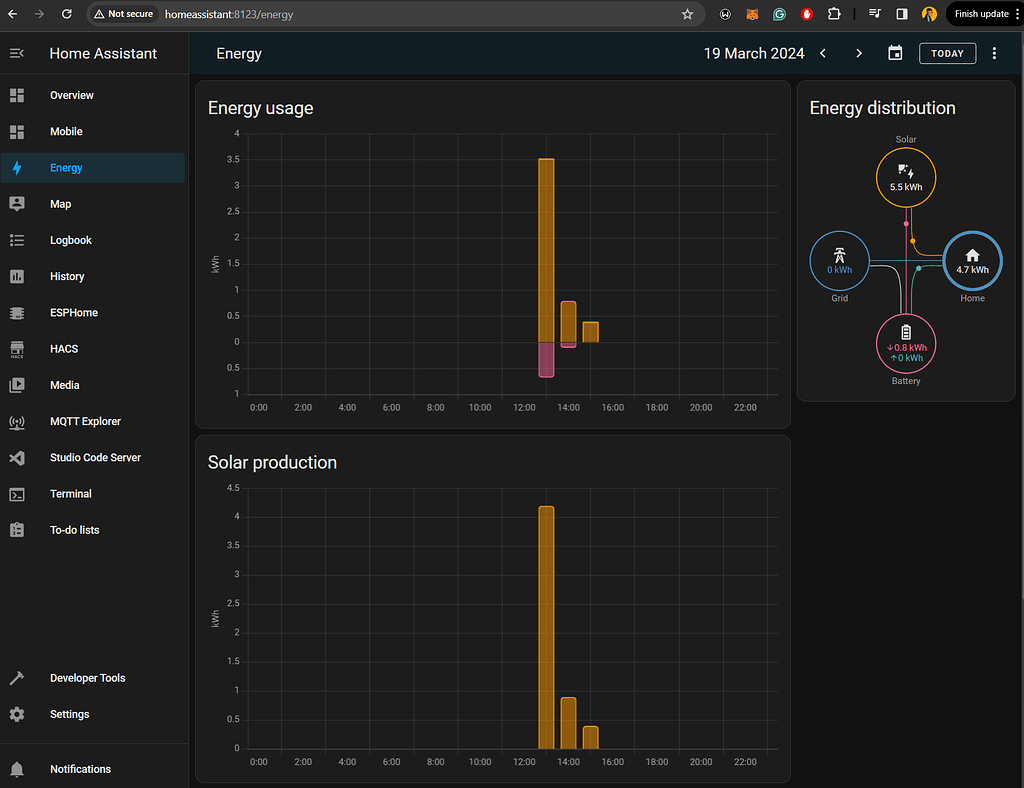Open the Developer Tools hammer icon
The height and width of the screenshot is (788, 1024).
(17, 678)
